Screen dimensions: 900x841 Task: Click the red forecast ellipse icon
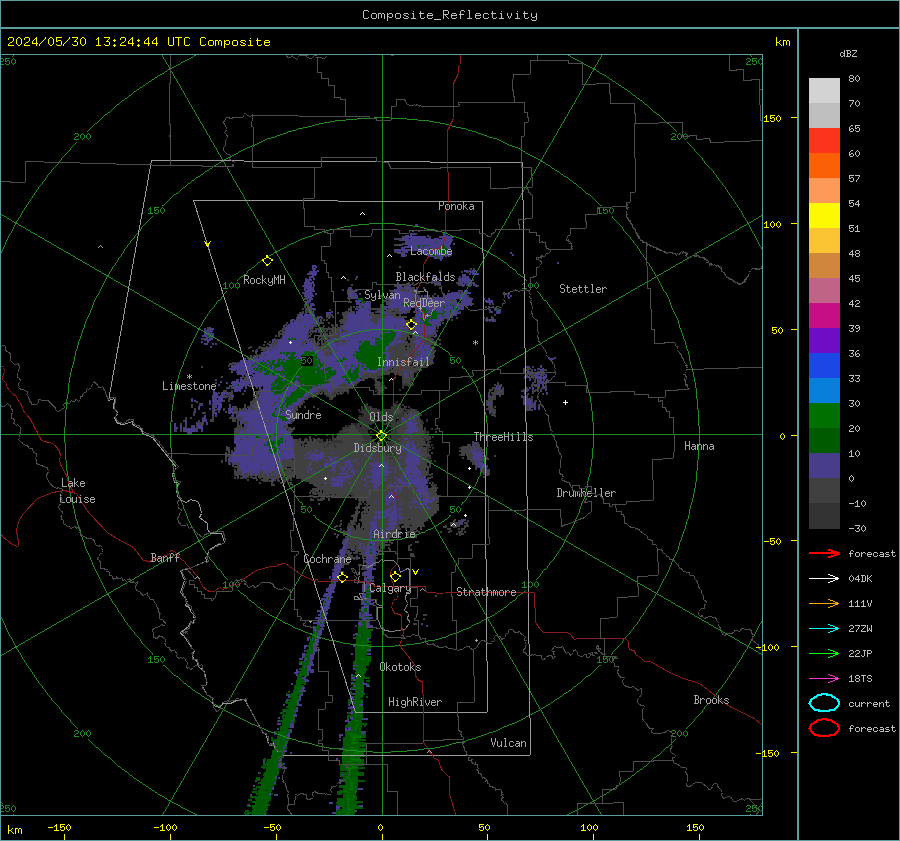tap(824, 728)
